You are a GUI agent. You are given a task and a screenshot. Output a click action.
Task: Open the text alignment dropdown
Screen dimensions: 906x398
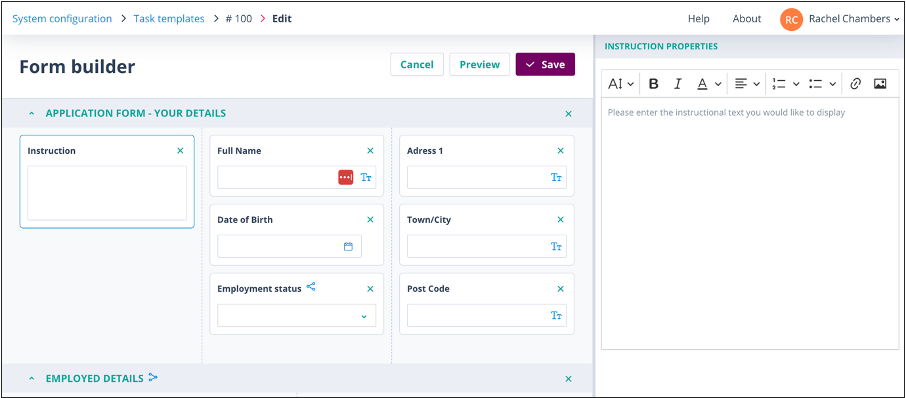point(747,84)
